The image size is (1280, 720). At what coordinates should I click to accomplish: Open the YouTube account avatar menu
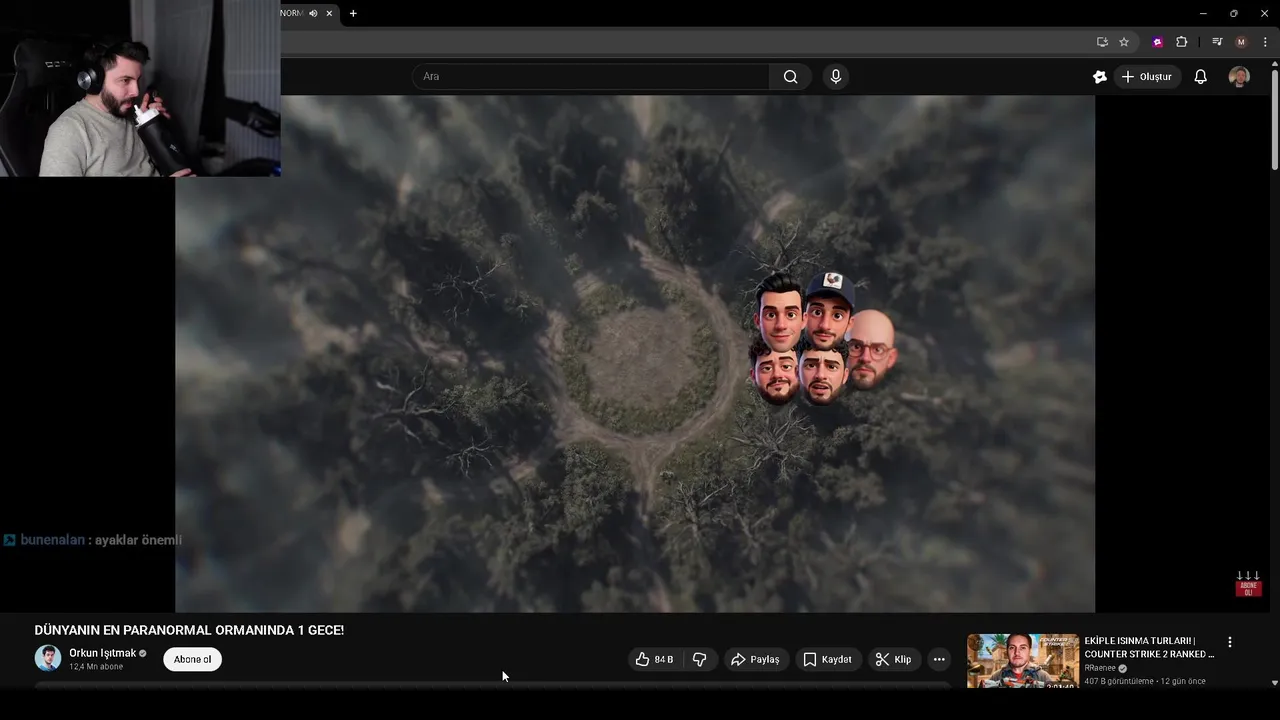coord(1239,77)
